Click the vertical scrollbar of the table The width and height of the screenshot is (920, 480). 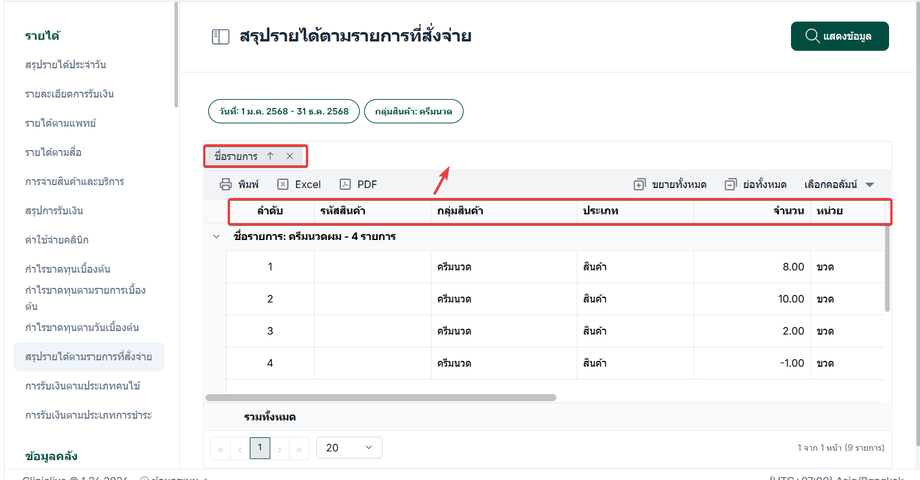click(887, 268)
